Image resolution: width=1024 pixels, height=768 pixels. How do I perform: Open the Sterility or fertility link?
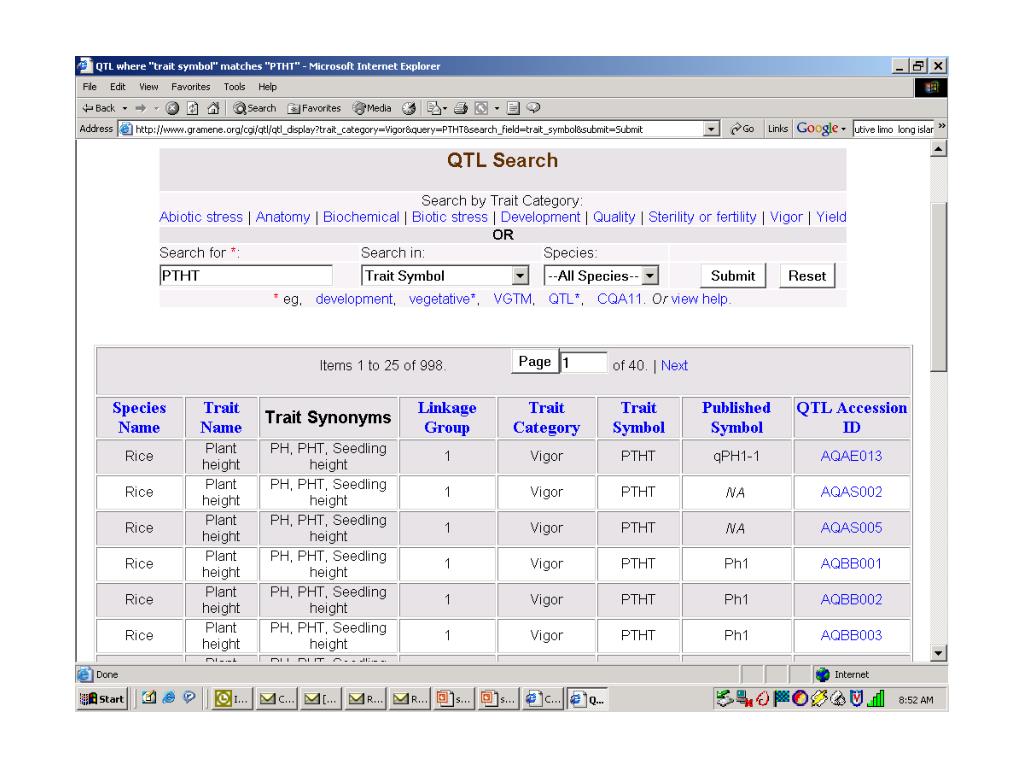pyautogui.click(x=702, y=217)
